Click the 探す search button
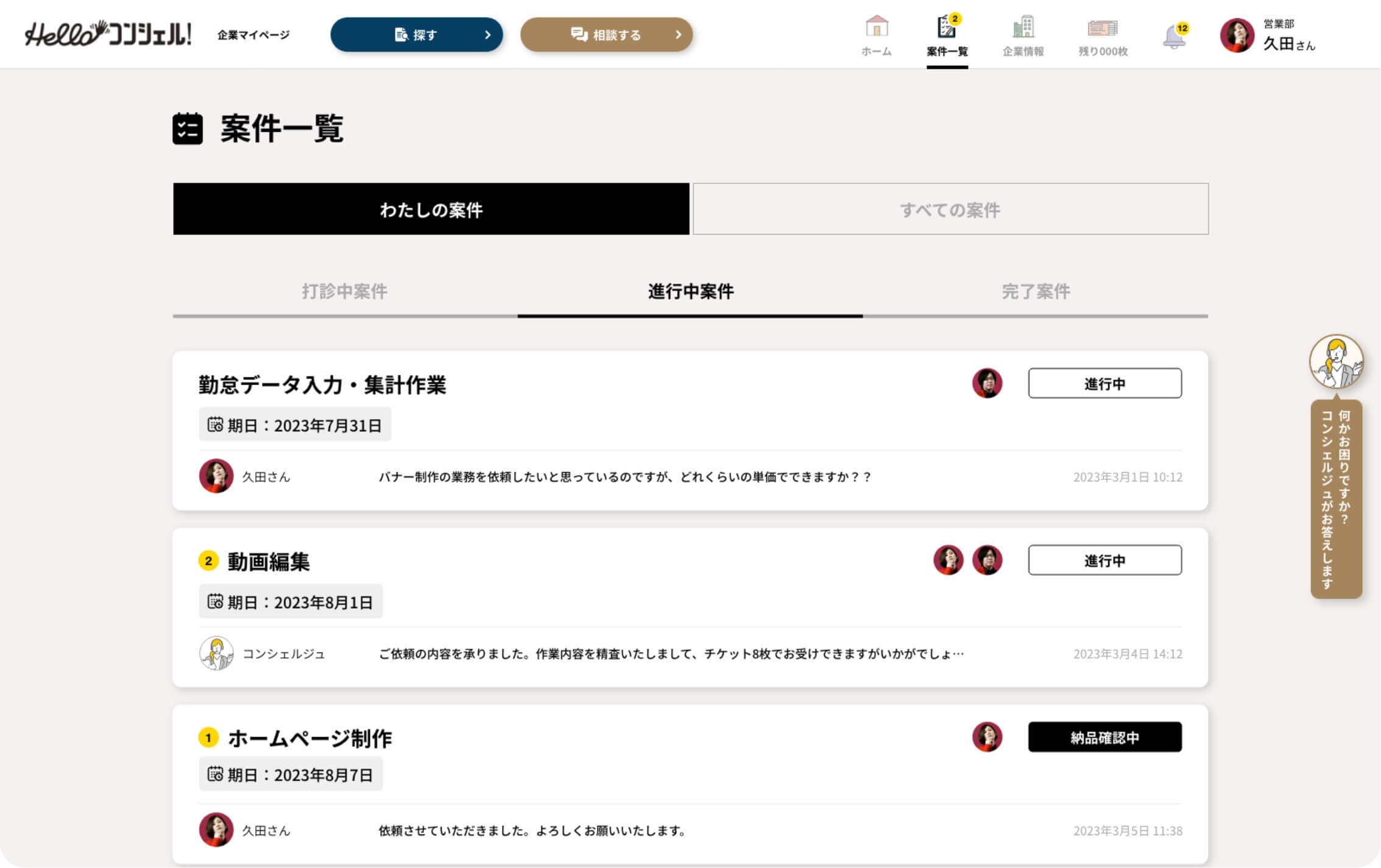The image size is (1381, 868). tap(416, 35)
